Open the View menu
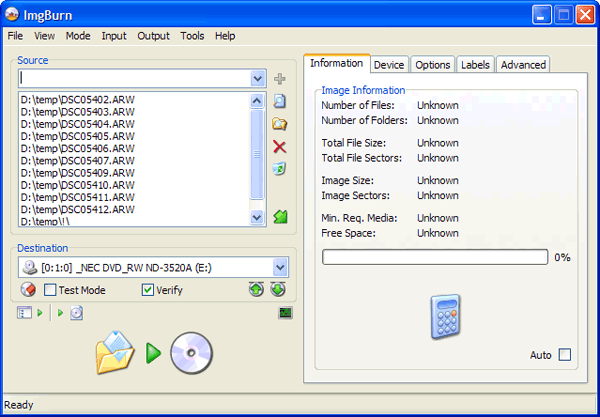 pyautogui.click(x=44, y=36)
